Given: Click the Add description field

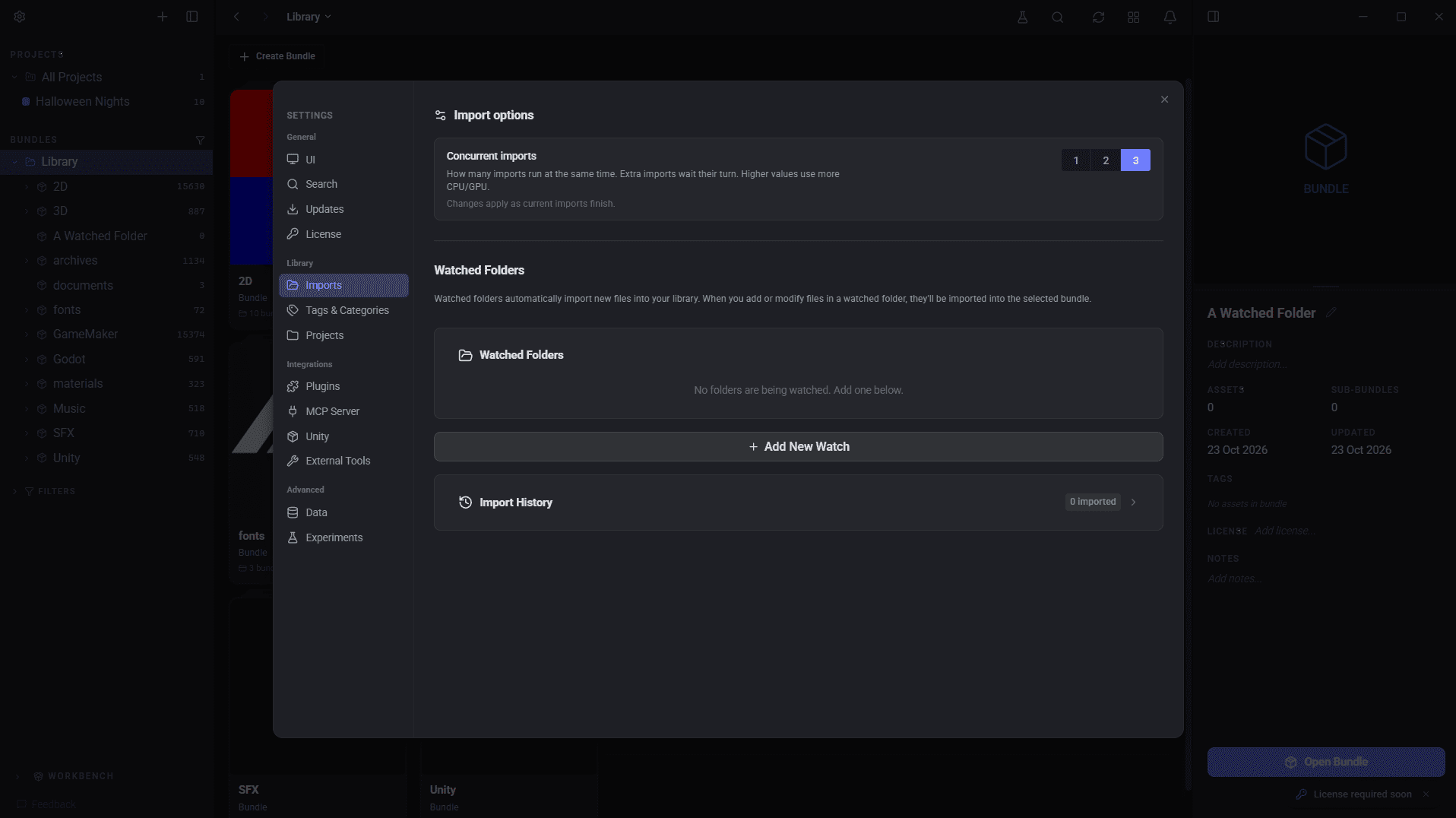Looking at the screenshot, I should pos(1247,364).
